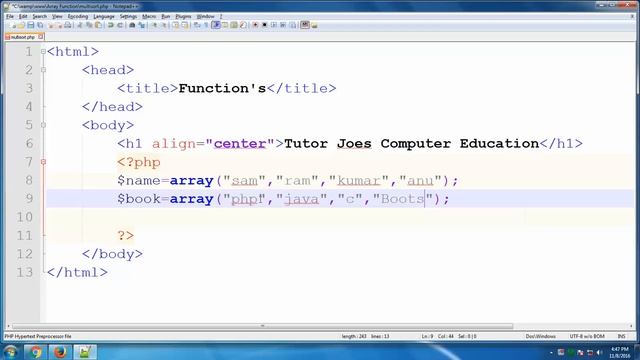Image resolution: width=640 pixels, height=360 pixels.
Task: Play back the recorded macro icon
Action: pyautogui.click(x=274, y=25)
